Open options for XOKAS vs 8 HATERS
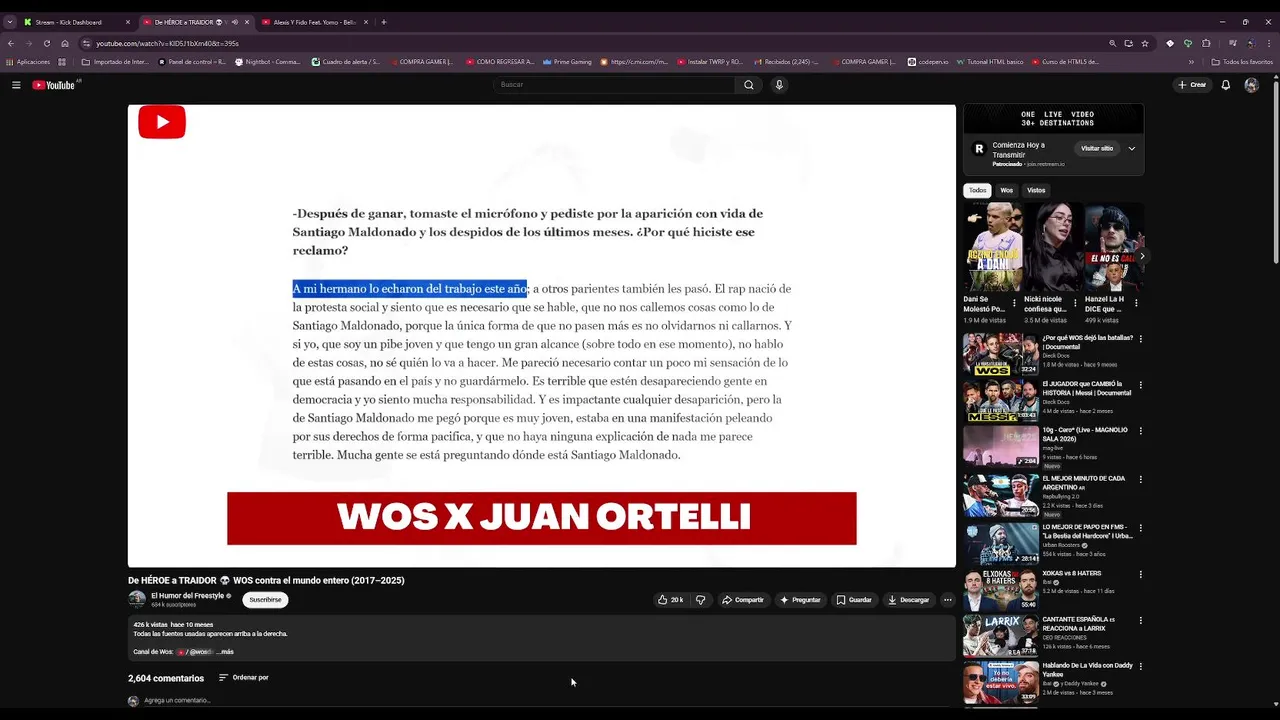The height and width of the screenshot is (720, 1280). [x=1140, y=575]
